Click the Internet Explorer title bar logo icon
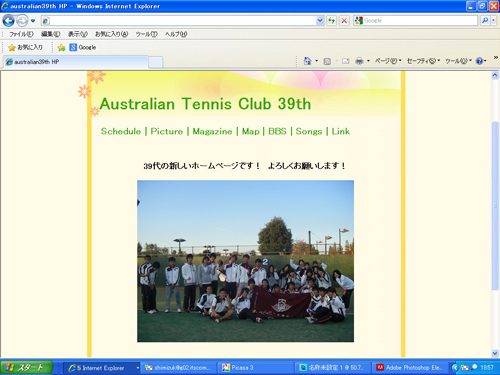The width and height of the screenshot is (500, 375). pos(5,6)
